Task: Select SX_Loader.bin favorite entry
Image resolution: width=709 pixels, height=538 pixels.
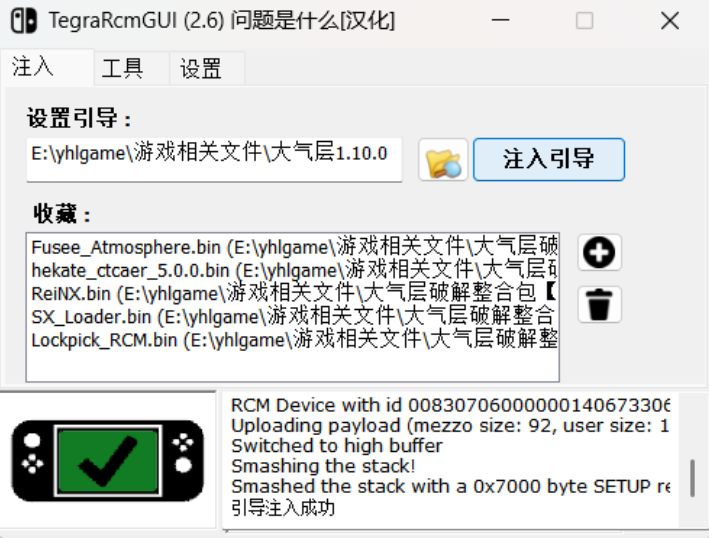Action: 293,316
